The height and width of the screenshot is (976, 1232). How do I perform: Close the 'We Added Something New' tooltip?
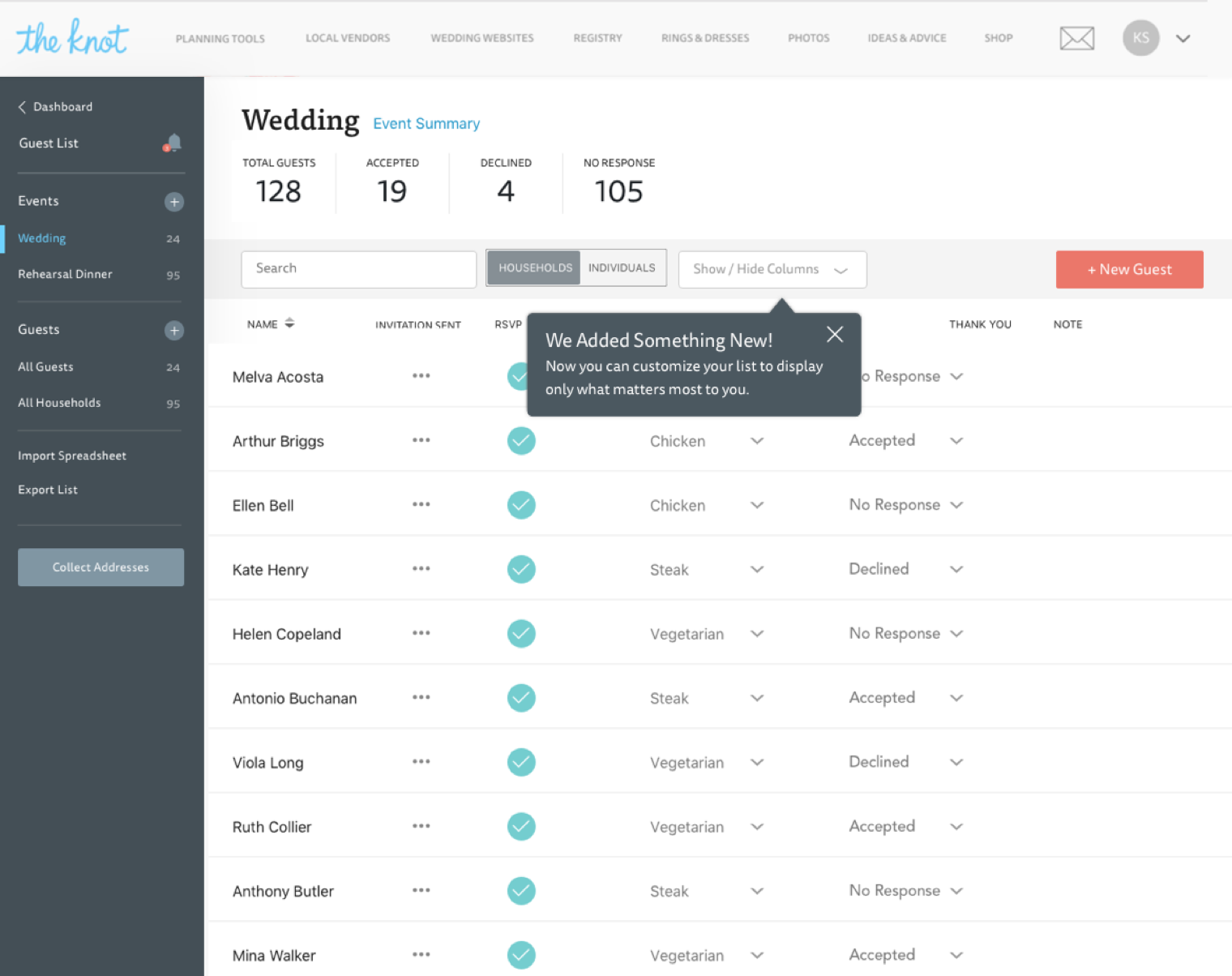coord(835,334)
